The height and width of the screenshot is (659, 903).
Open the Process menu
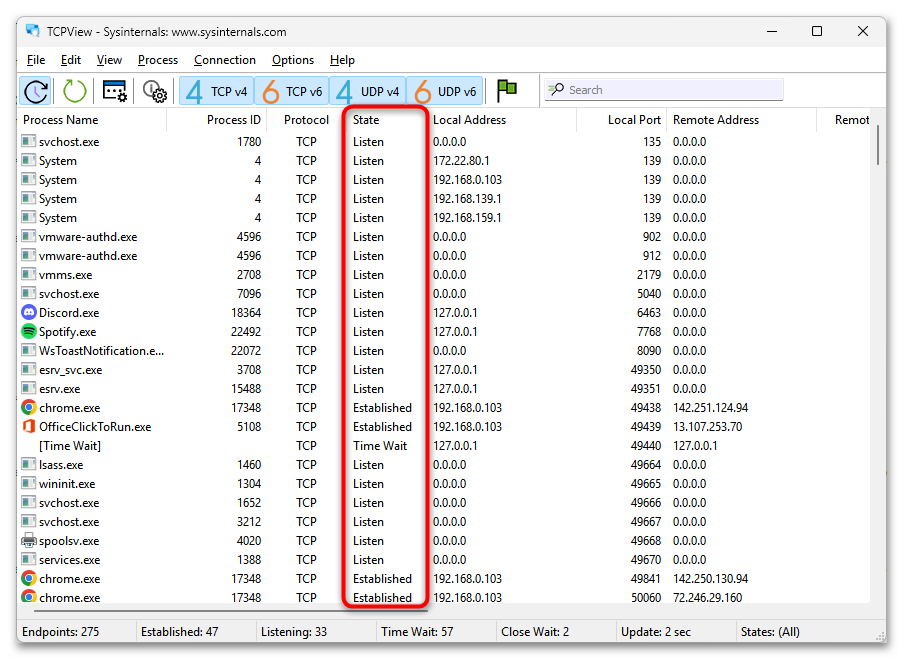coord(158,60)
